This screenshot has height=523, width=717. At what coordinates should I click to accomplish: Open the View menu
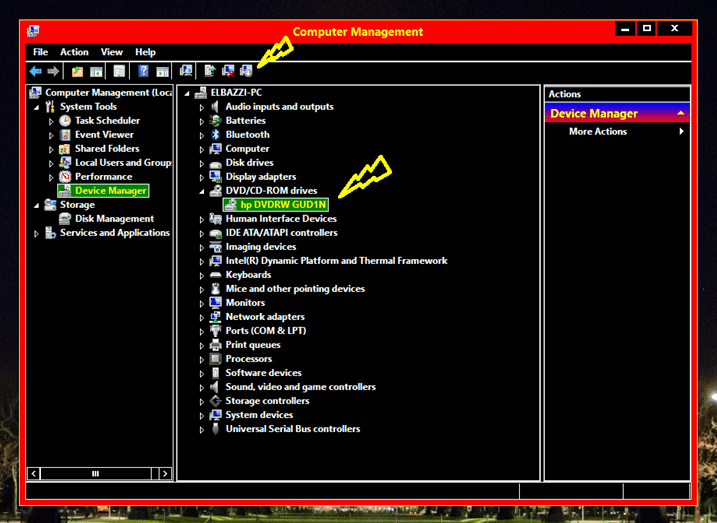[x=112, y=52]
